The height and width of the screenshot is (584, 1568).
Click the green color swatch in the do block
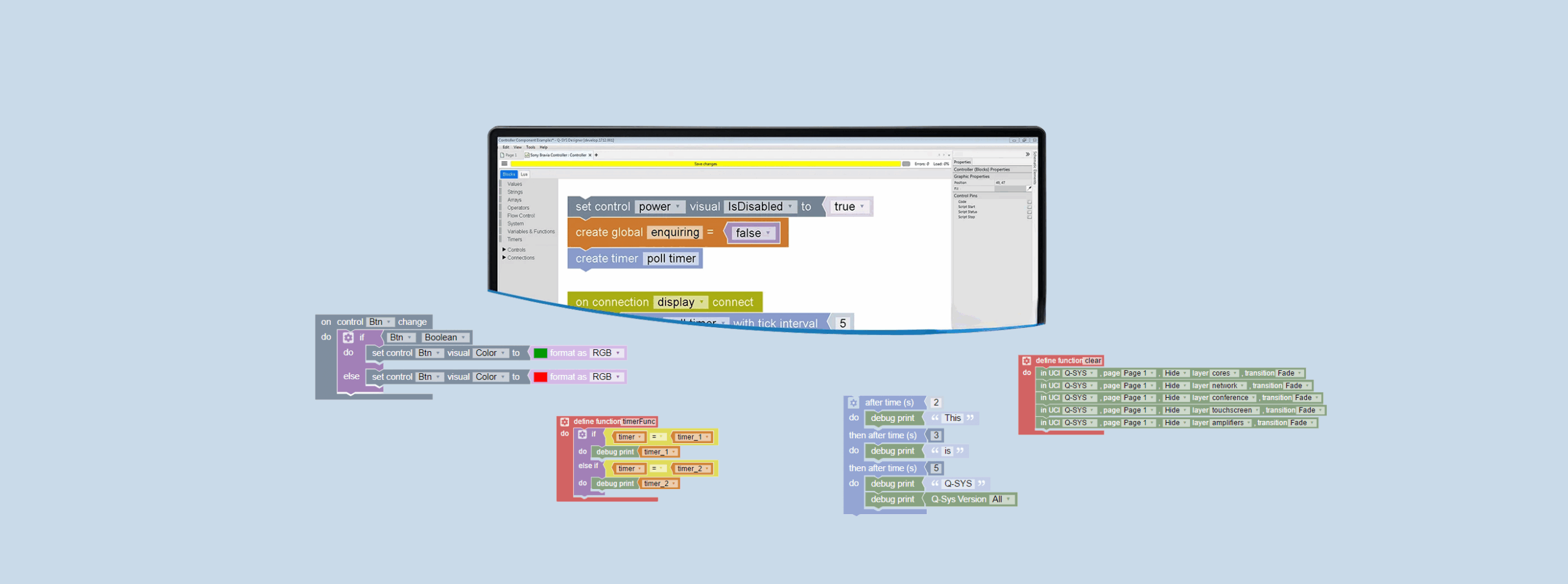pos(540,353)
